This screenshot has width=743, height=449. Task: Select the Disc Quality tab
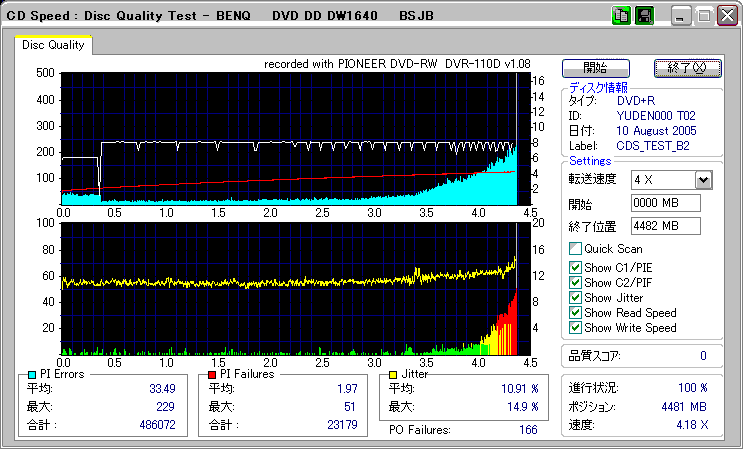point(53,45)
